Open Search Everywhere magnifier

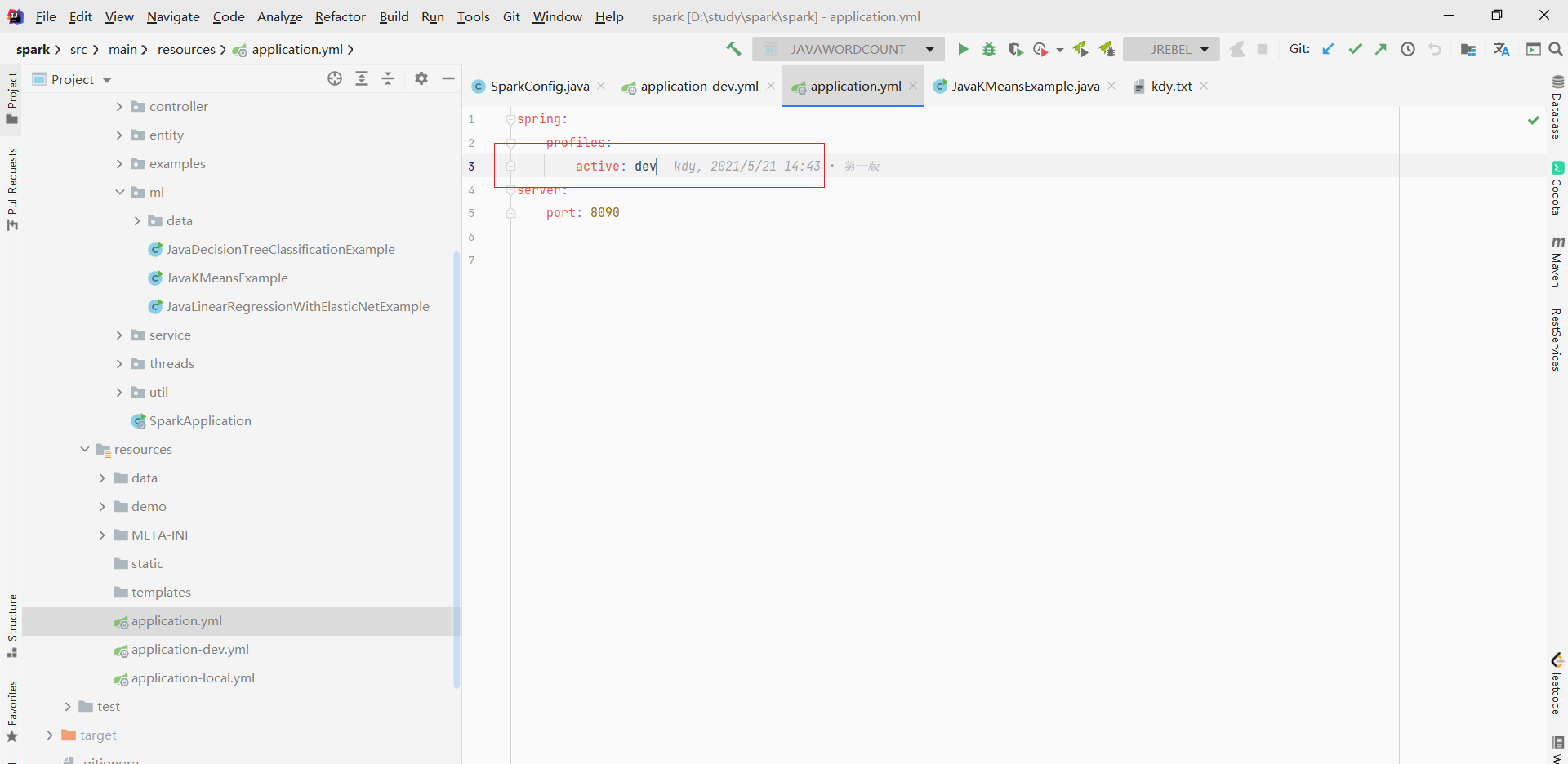pos(1556,49)
